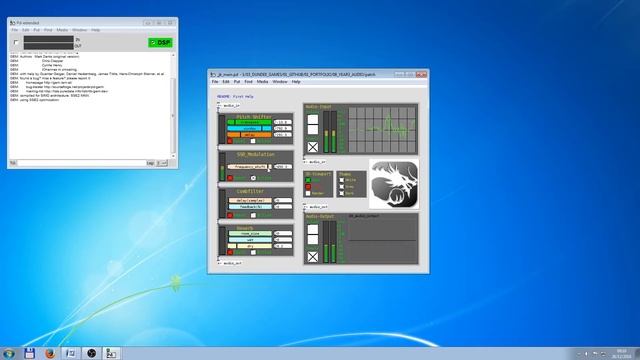Image resolution: width=640 pixels, height=360 pixels.
Task: Click the upper white square in Audio-Output
Action: 313,229
